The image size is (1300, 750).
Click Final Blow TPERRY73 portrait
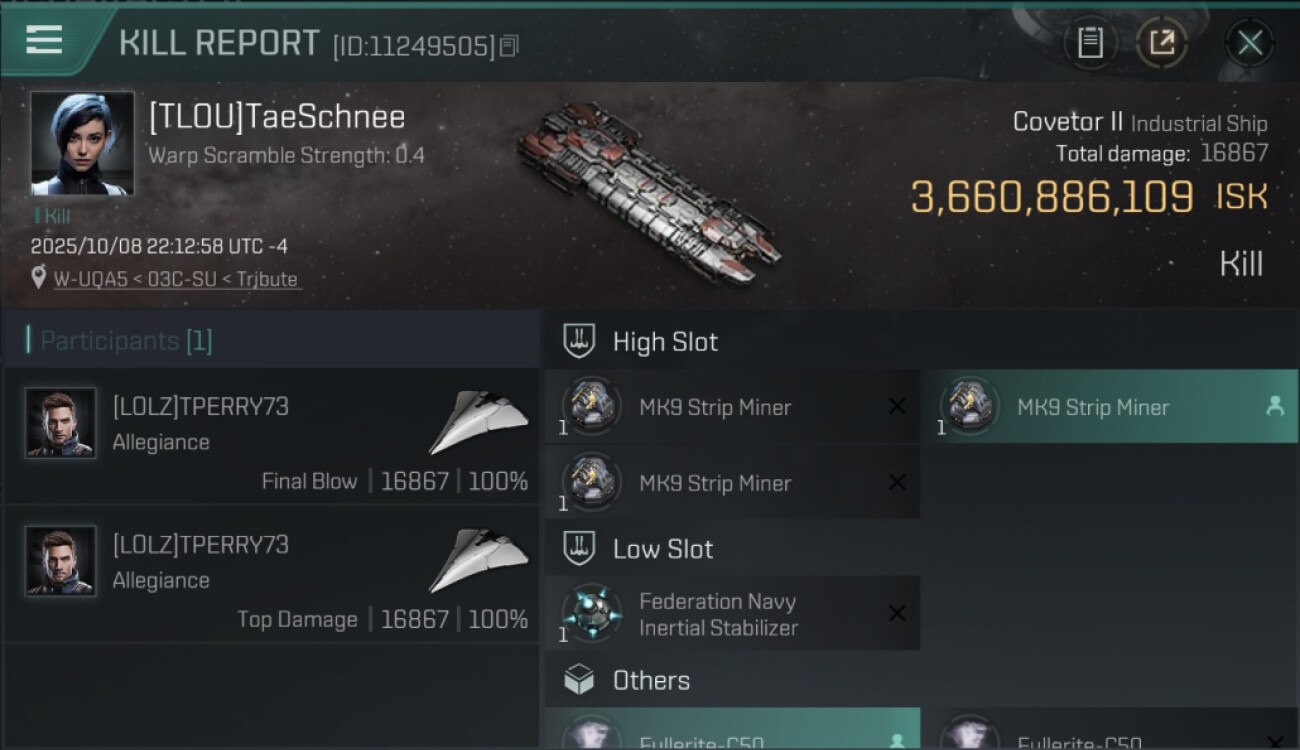[x=61, y=423]
